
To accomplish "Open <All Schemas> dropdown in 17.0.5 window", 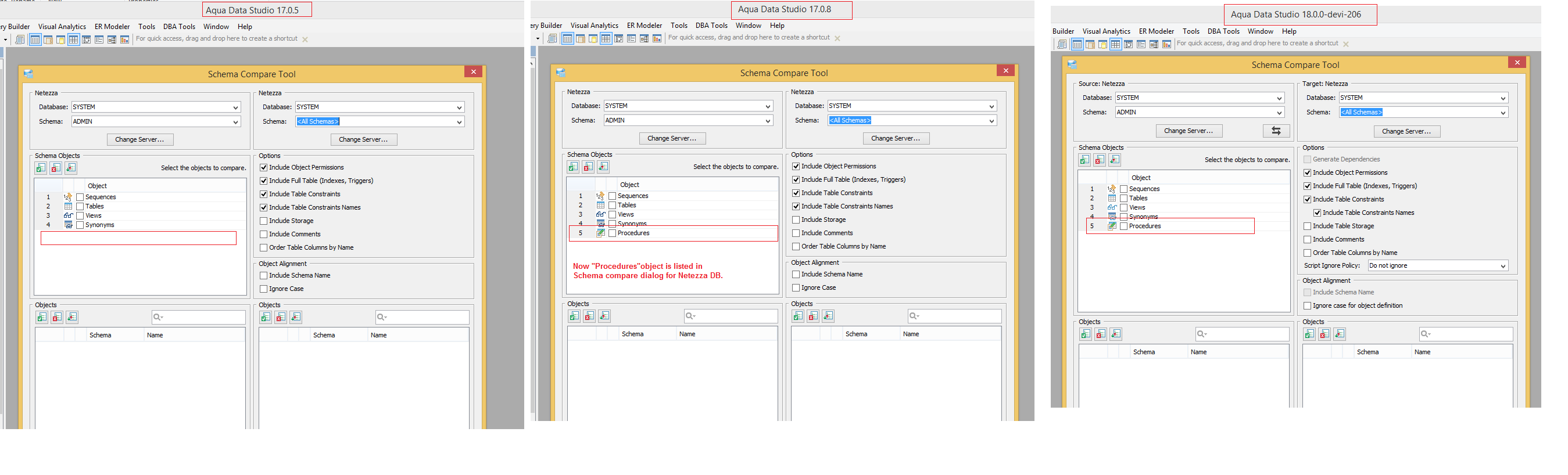I will pyautogui.click(x=460, y=121).
